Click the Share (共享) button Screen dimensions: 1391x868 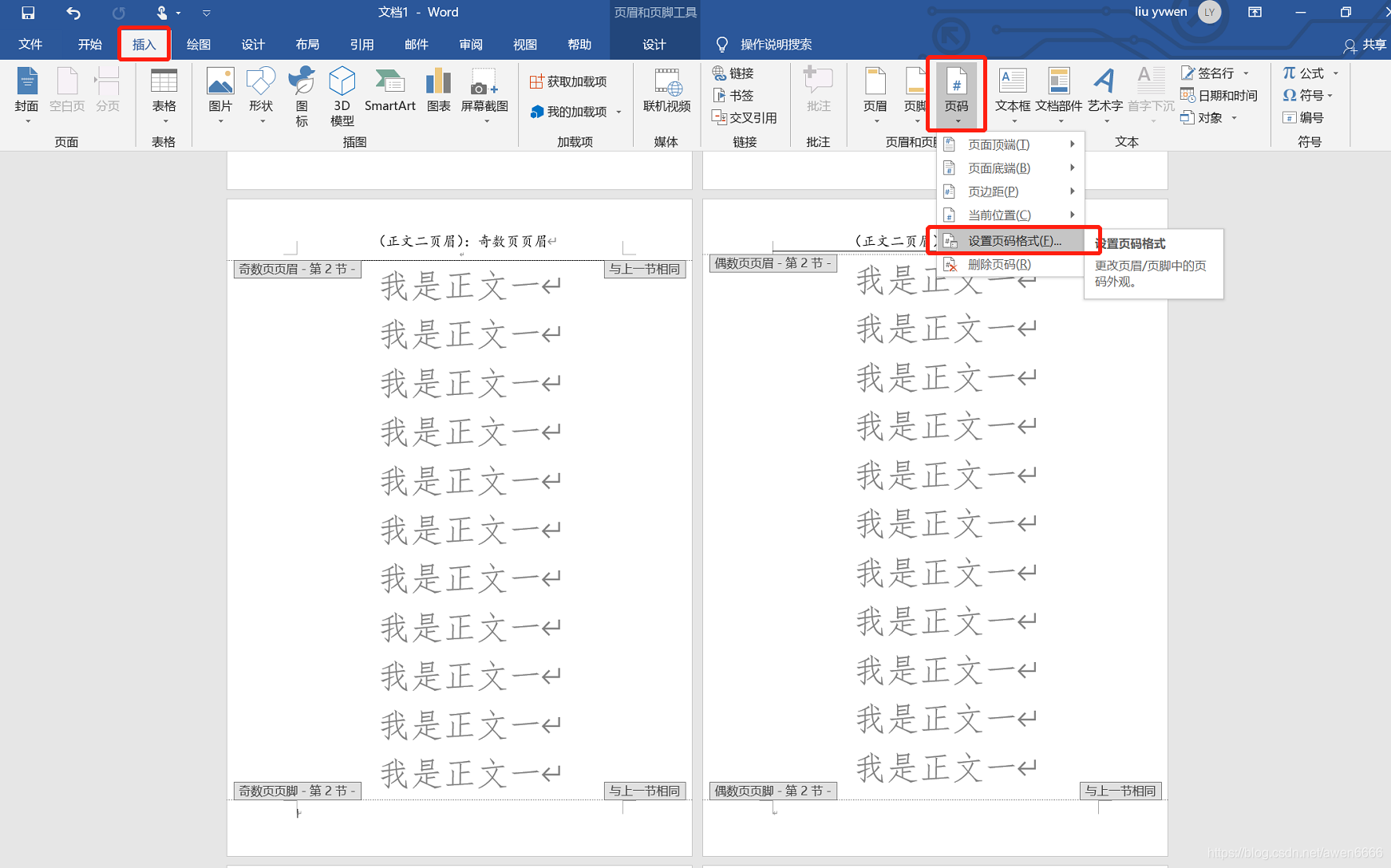click(x=1365, y=45)
